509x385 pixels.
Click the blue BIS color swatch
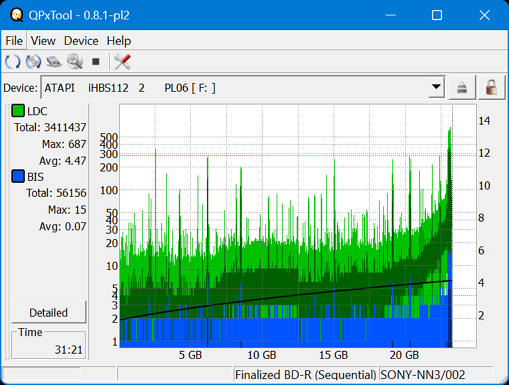click(x=18, y=176)
